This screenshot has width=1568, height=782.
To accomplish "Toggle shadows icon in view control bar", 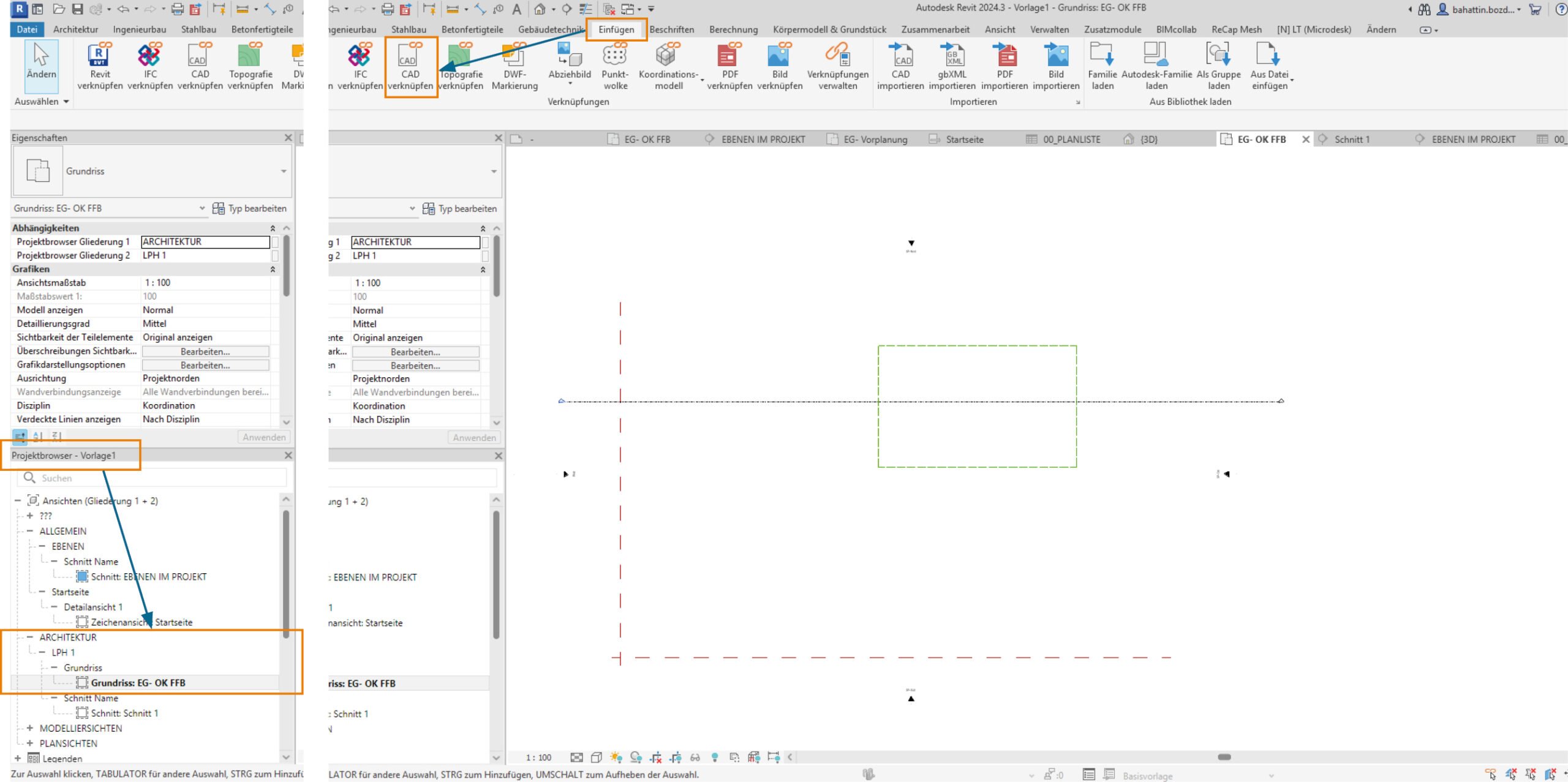I will [636, 758].
